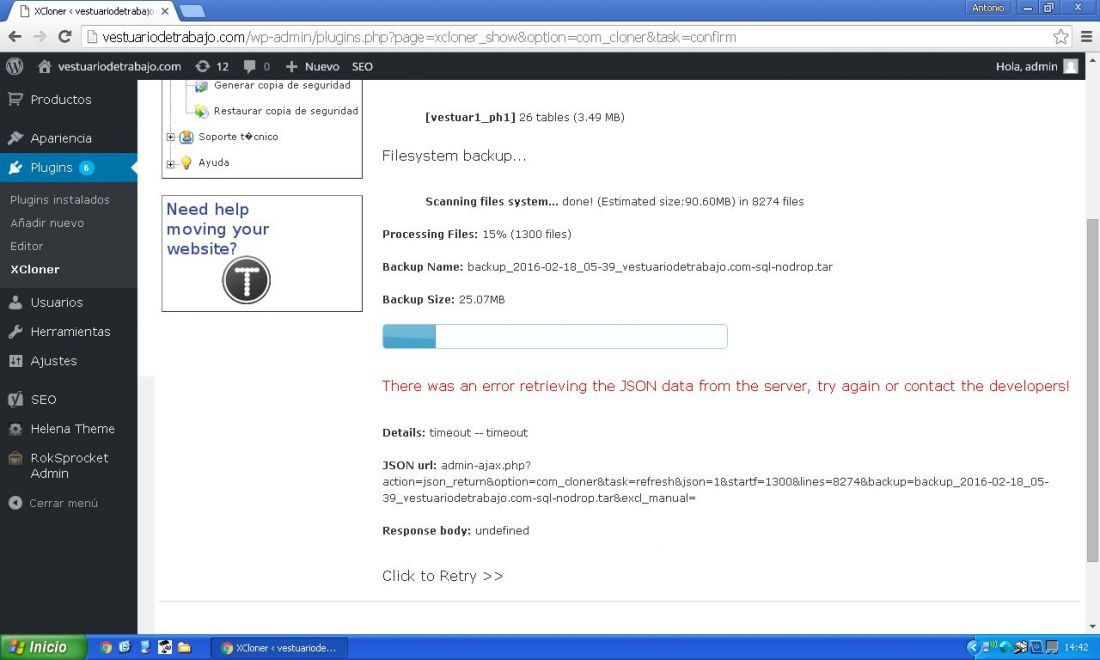Click the browser address bar URL

click(419, 36)
